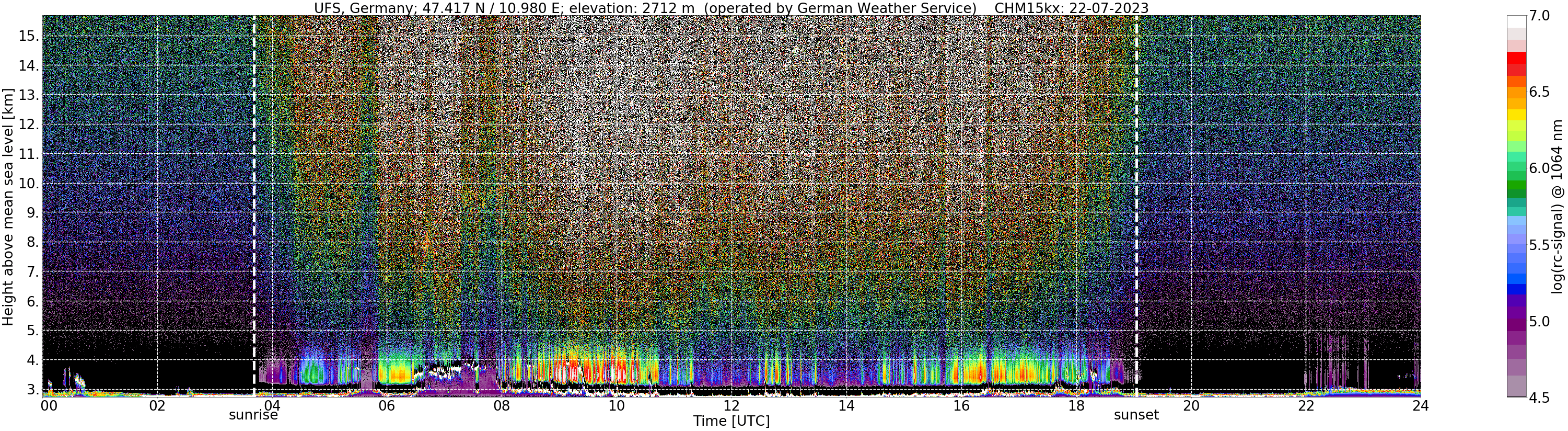This screenshot has width=1568, height=431.
Task: Click the 10 tick label on the time axis
Action: [x=617, y=405]
